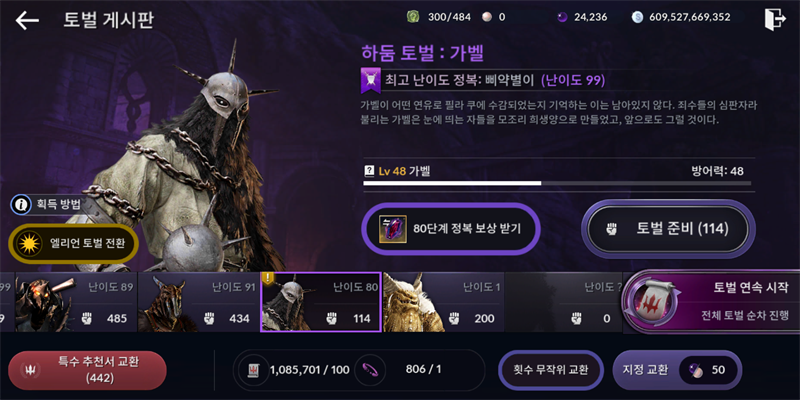This screenshot has width=800, height=400.
Task: Open the 획득 방법 info icon
Action: coord(21,205)
